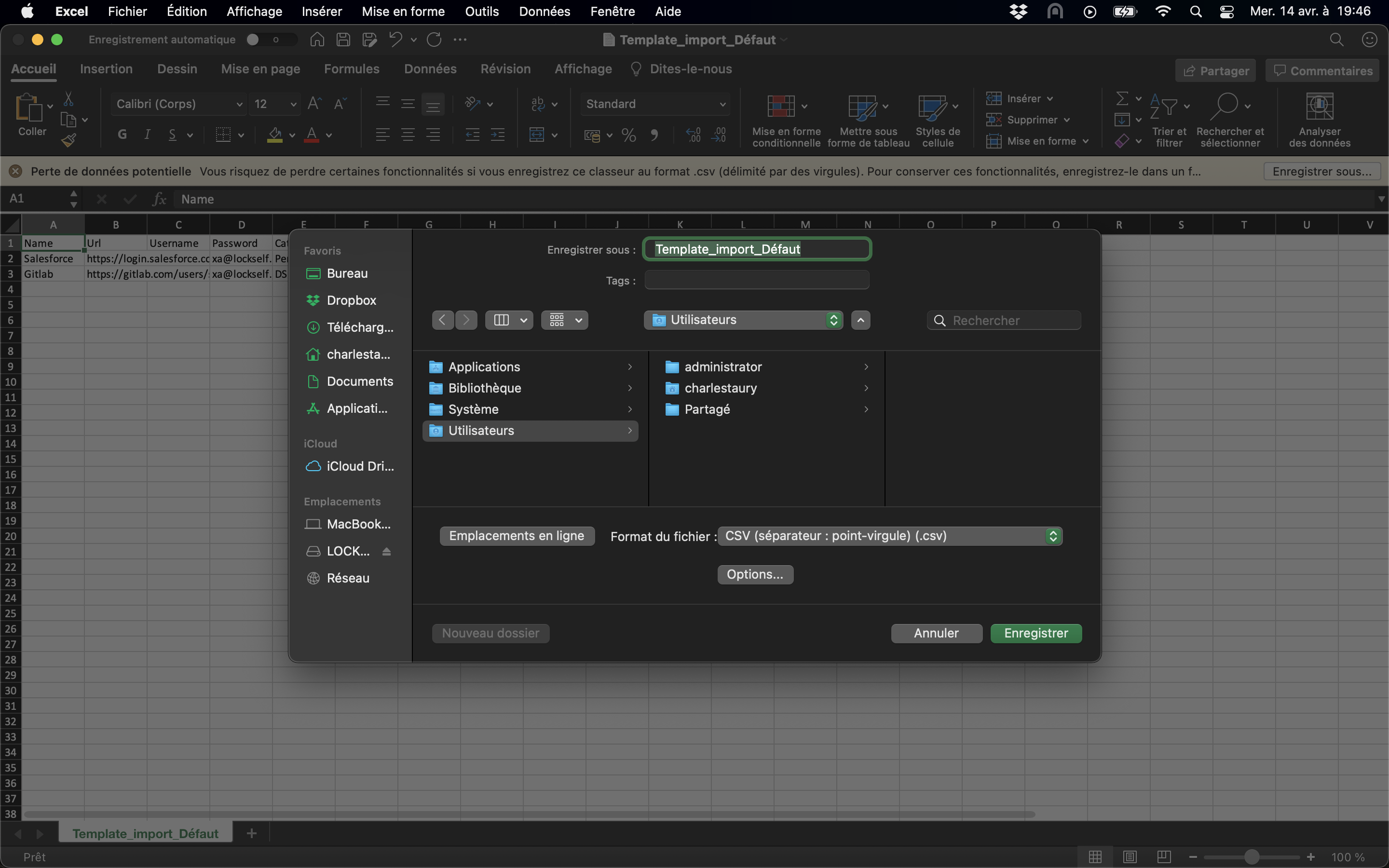
Task: Click the fill color bucket icon
Action: [275, 135]
